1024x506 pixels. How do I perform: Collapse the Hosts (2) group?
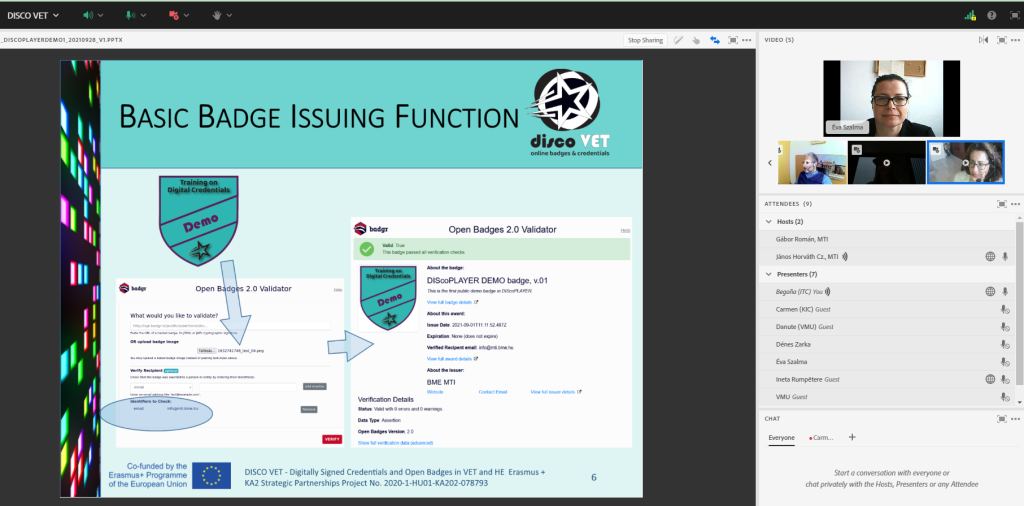768,221
